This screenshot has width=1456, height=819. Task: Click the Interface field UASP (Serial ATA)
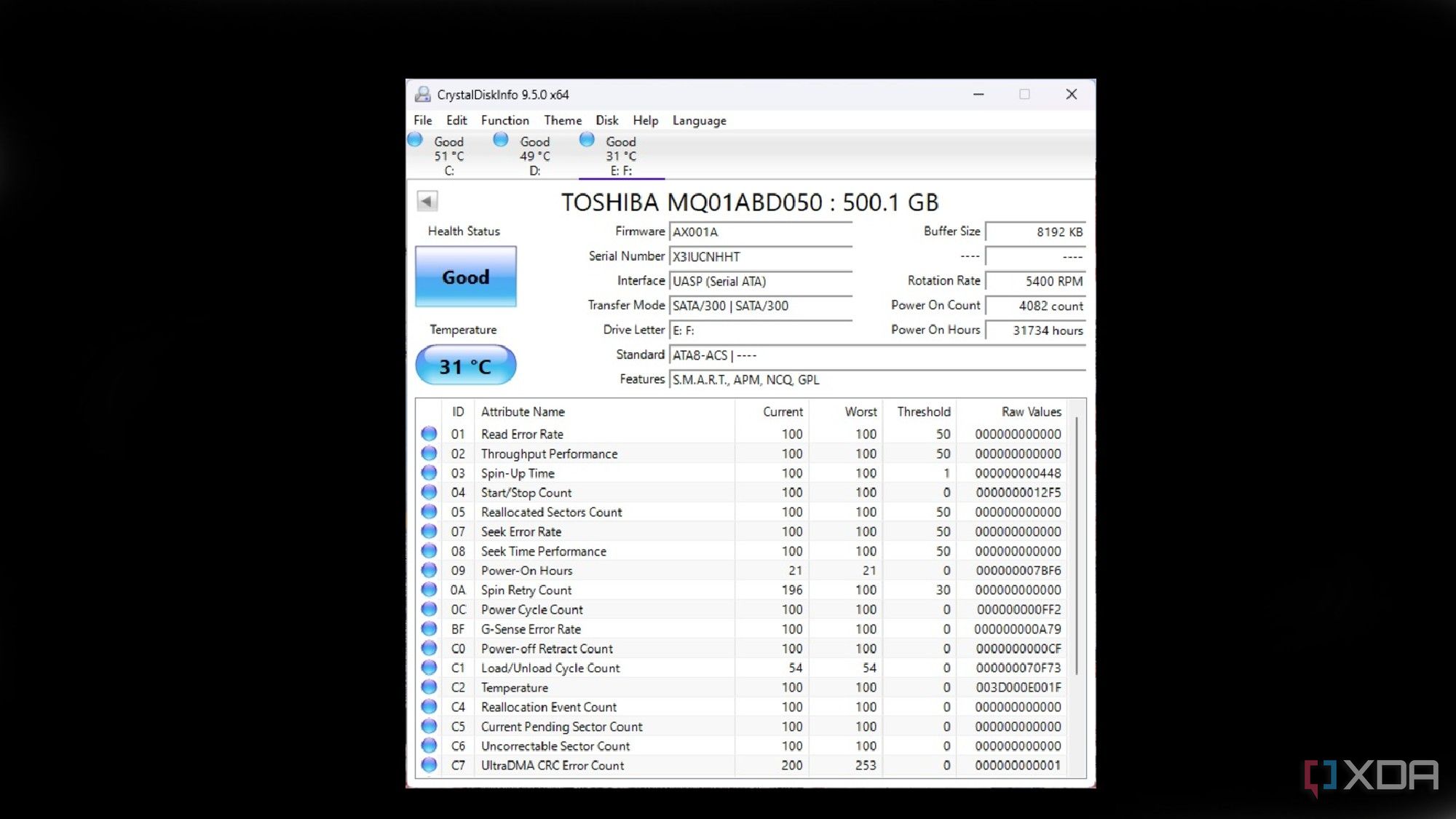761,281
